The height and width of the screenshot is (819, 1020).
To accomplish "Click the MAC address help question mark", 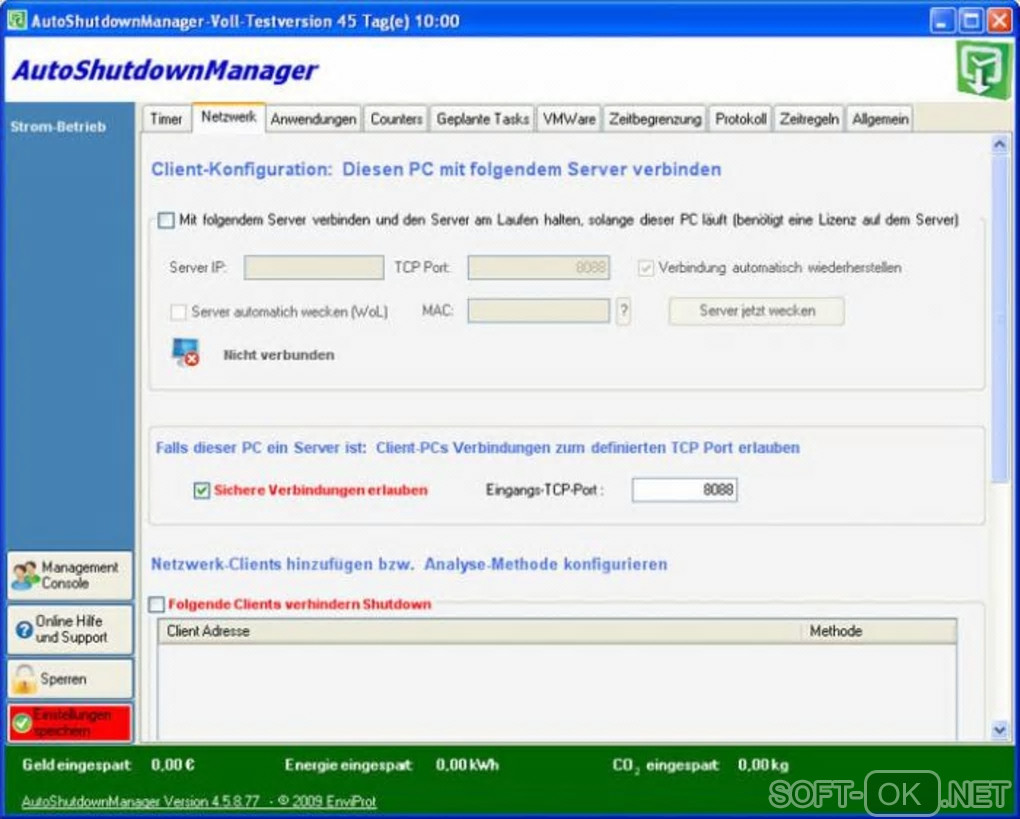I will click(623, 311).
